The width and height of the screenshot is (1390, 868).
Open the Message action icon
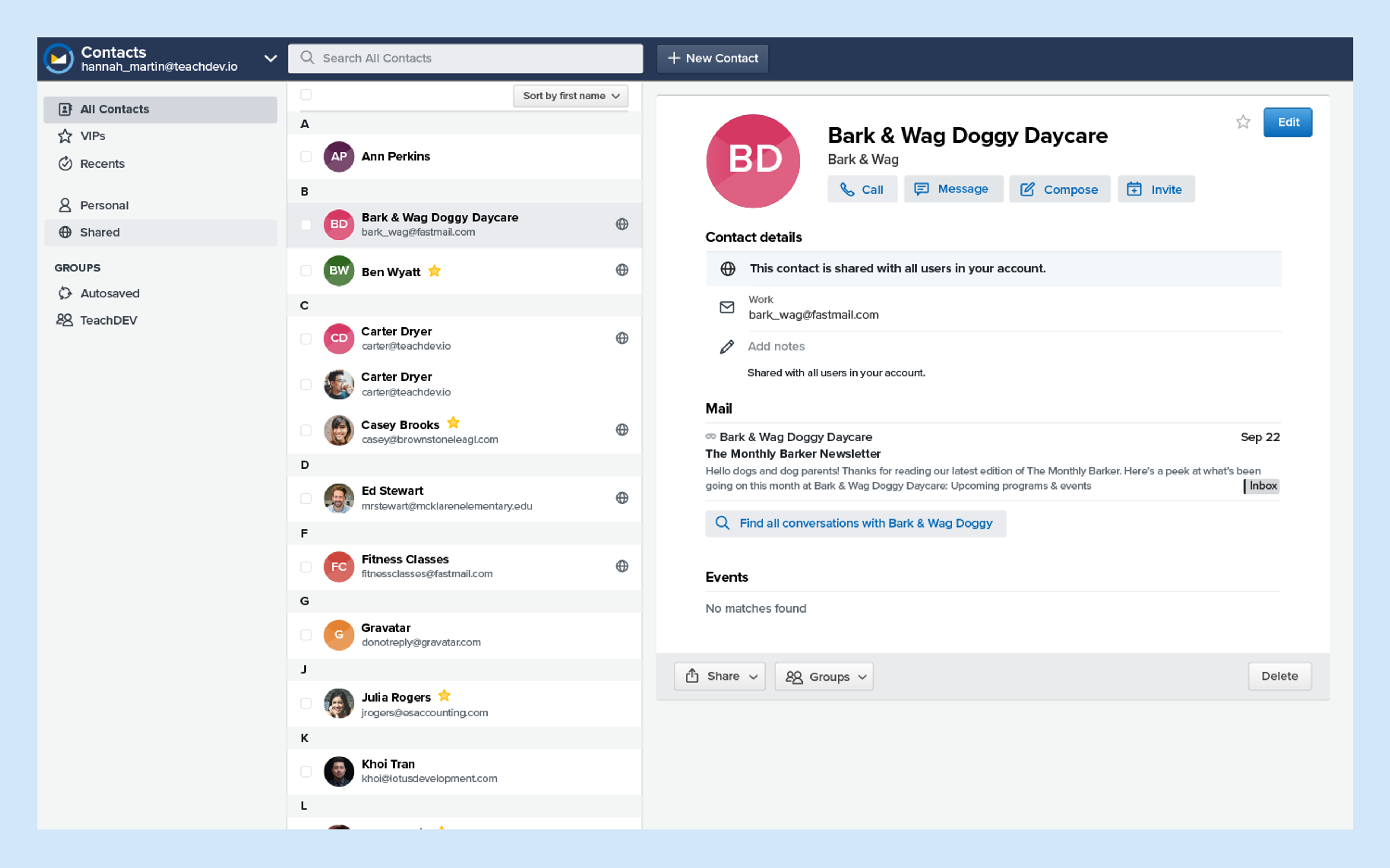click(x=922, y=189)
